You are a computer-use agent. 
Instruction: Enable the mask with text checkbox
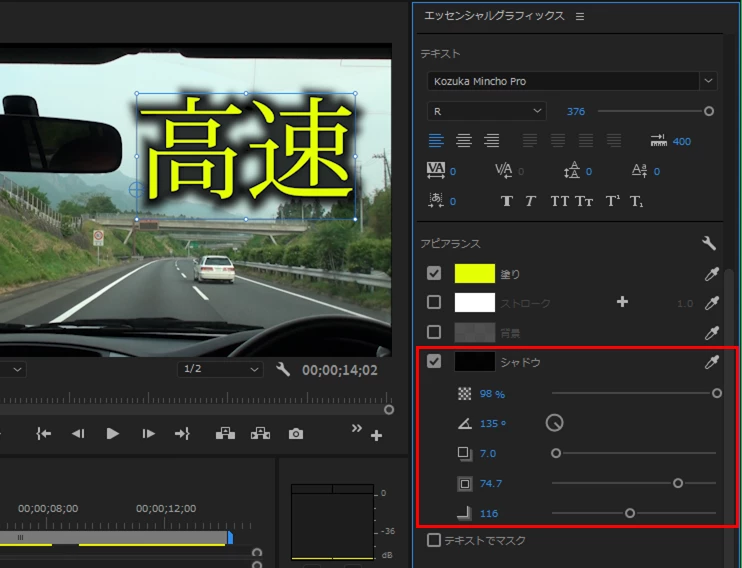pyautogui.click(x=433, y=540)
